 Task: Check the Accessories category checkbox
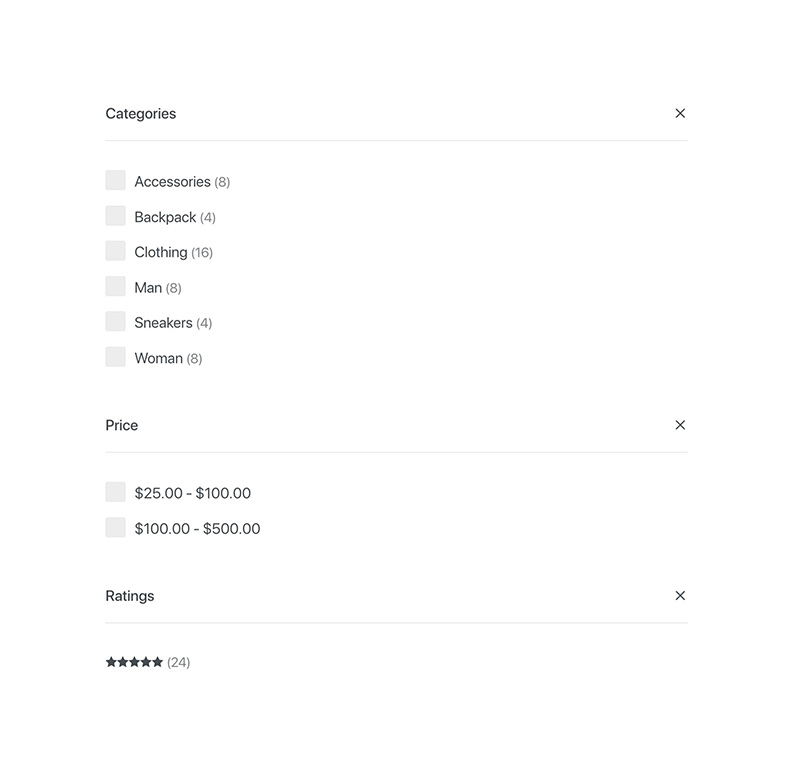(115, 180)
